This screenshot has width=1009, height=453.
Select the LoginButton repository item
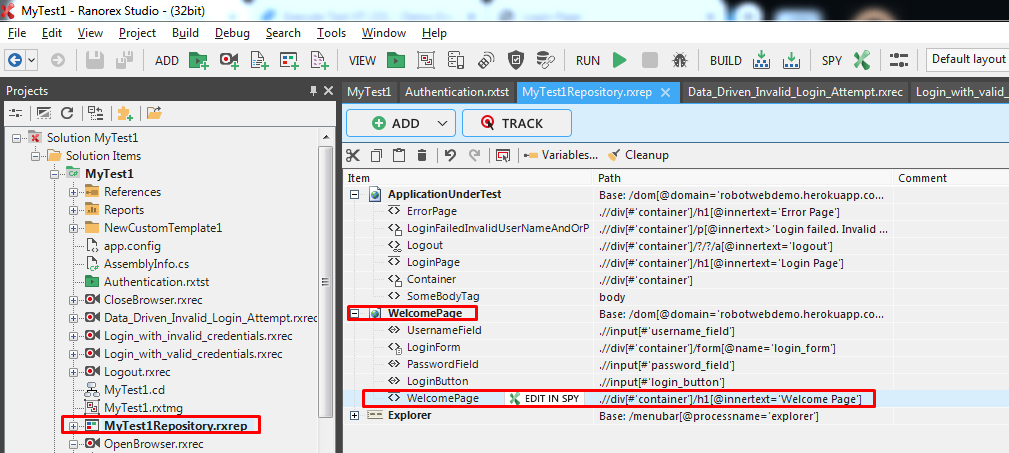coord(436,382)
